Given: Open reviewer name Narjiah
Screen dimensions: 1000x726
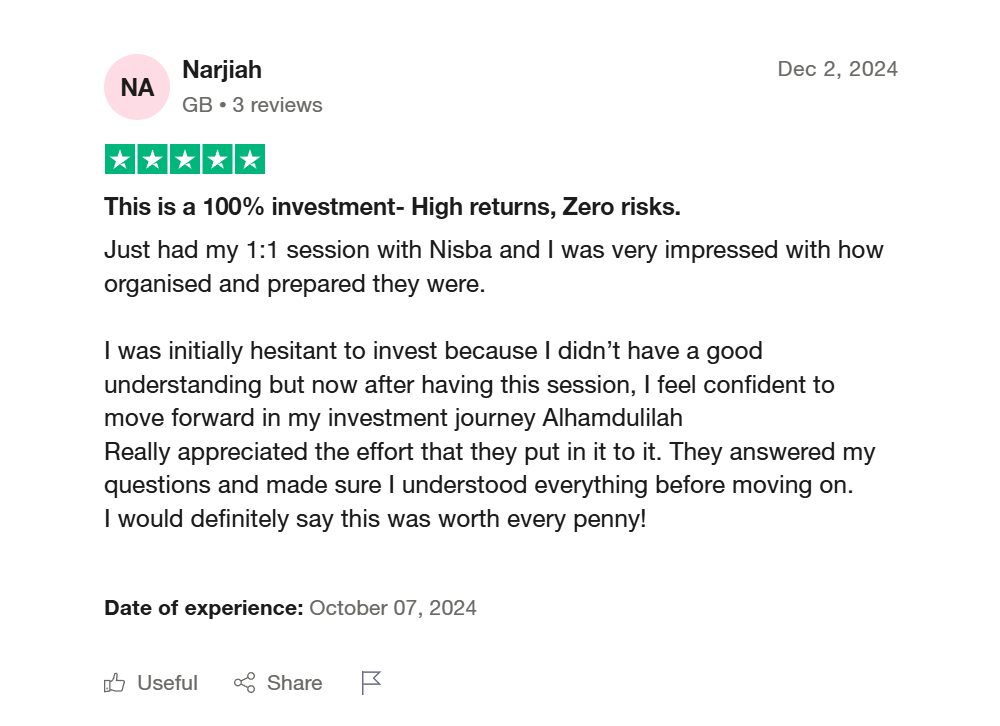Looking at the screenshot, I should (x=222, y=70).
